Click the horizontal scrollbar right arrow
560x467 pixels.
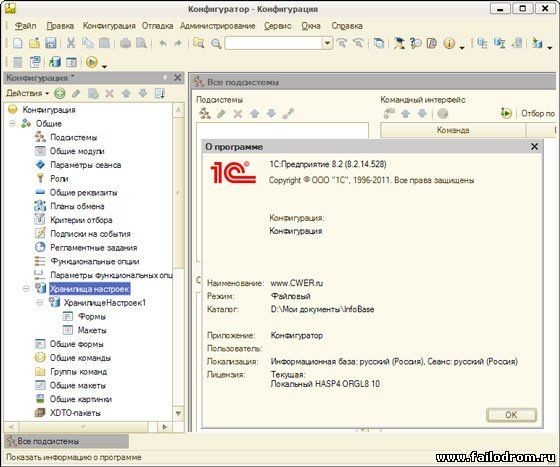point(165,427)
